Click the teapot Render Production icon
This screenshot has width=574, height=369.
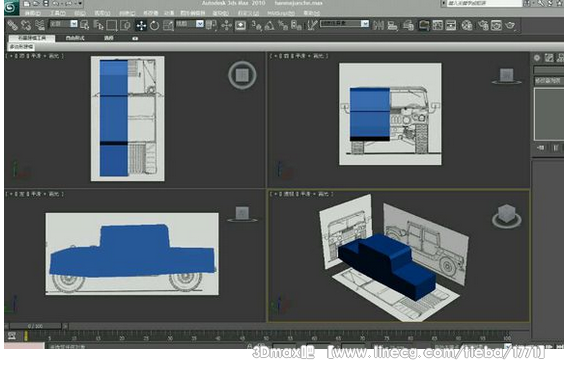point(510,25)
